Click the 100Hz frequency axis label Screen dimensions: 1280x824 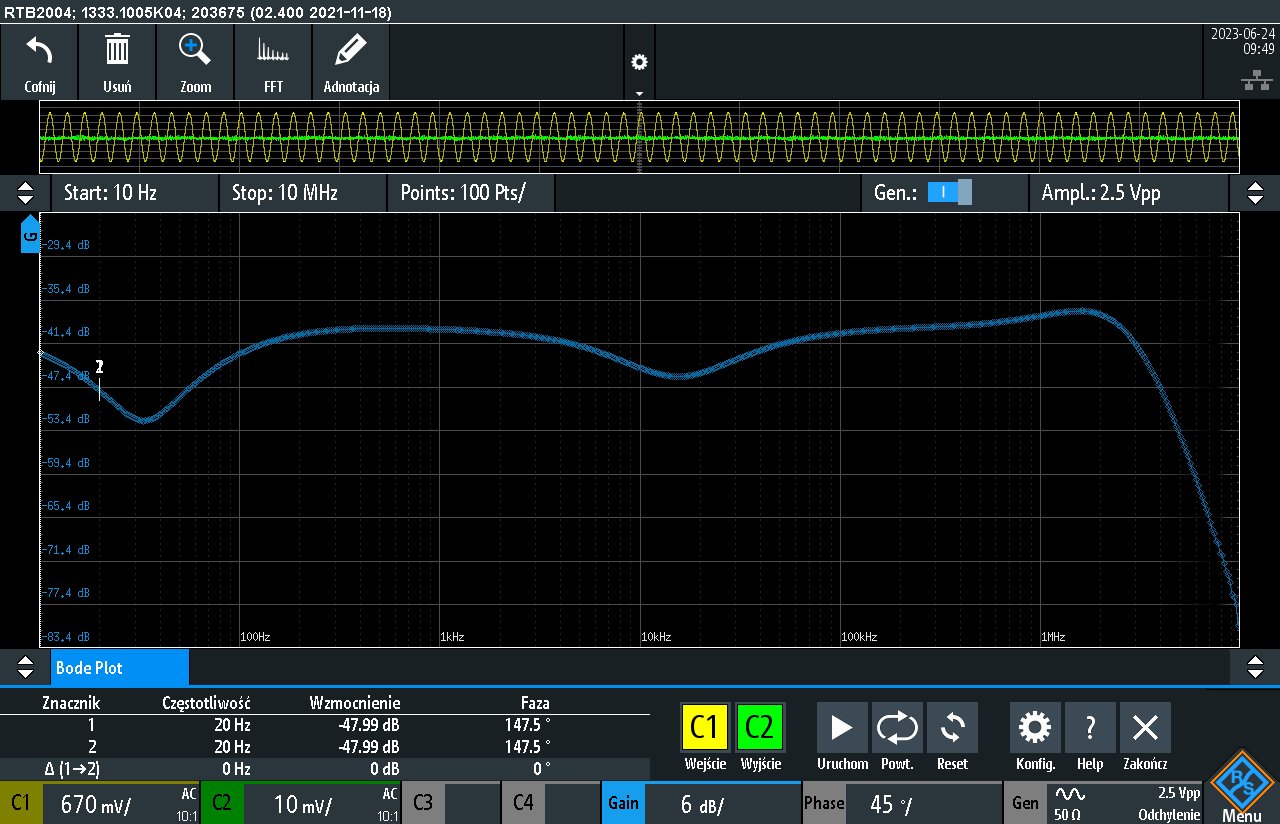256,637
